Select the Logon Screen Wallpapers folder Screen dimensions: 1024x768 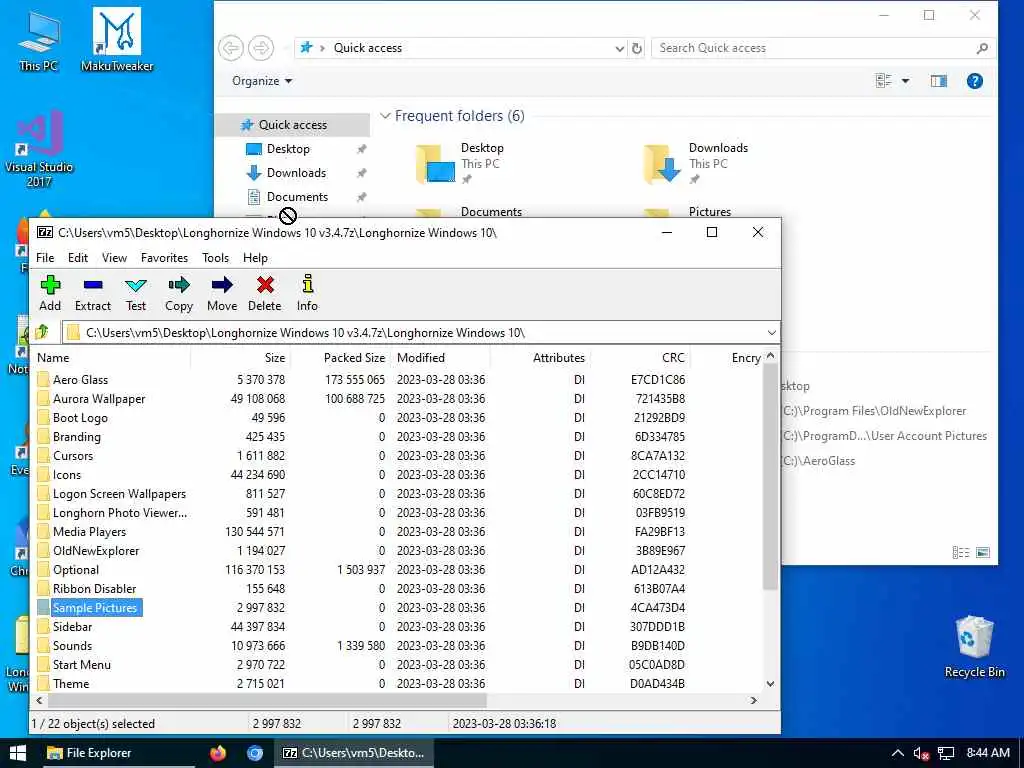tap(119, 494)
